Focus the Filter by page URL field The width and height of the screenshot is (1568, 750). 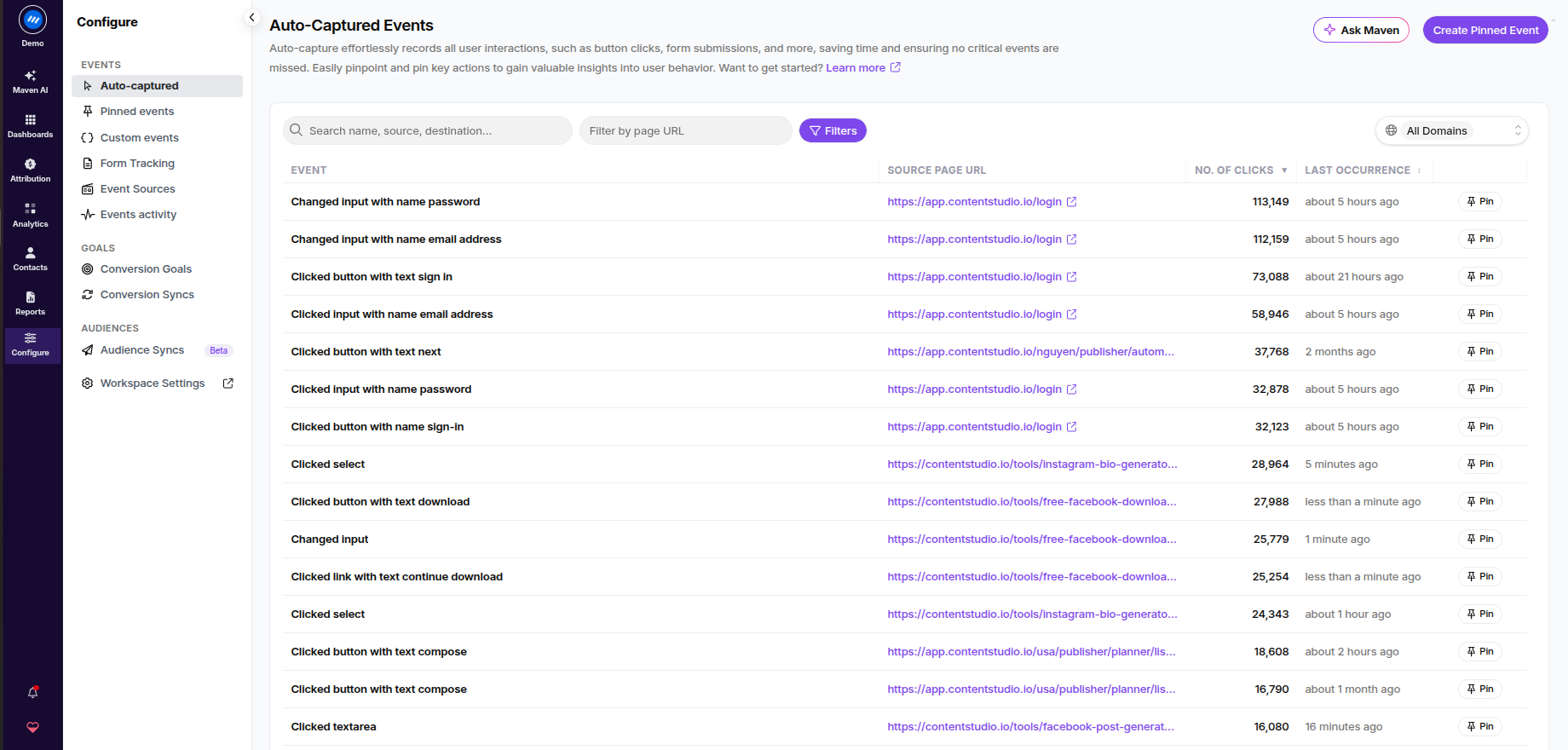point(686,130)
